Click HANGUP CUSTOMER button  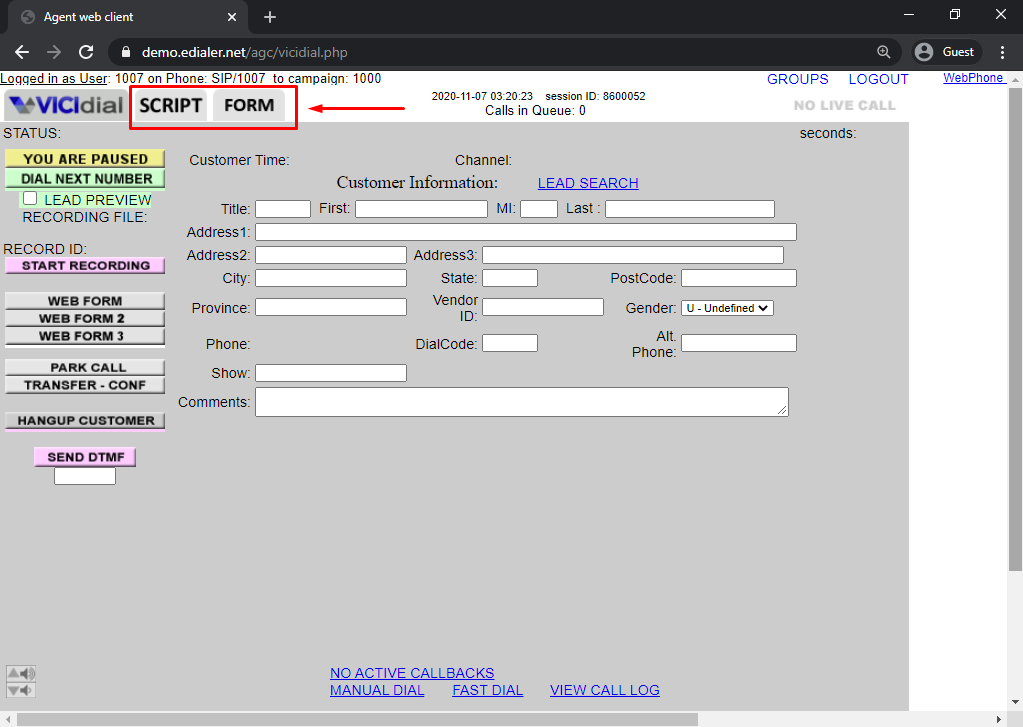85,421
